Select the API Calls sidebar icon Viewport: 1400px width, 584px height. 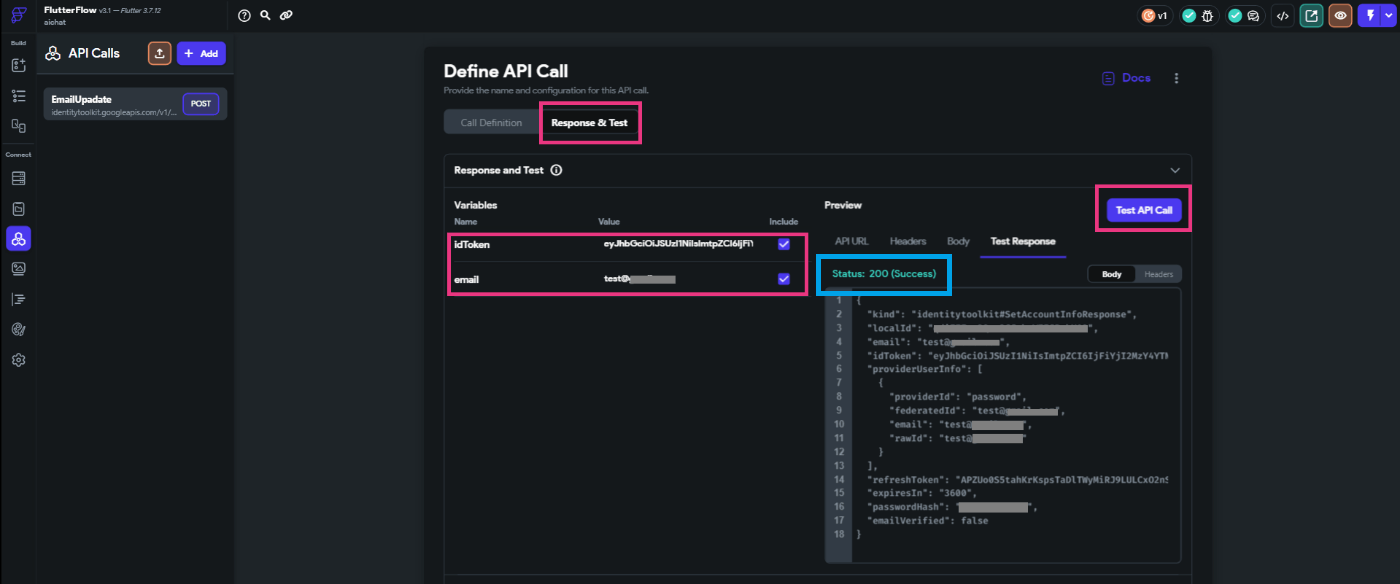[18, 238]
